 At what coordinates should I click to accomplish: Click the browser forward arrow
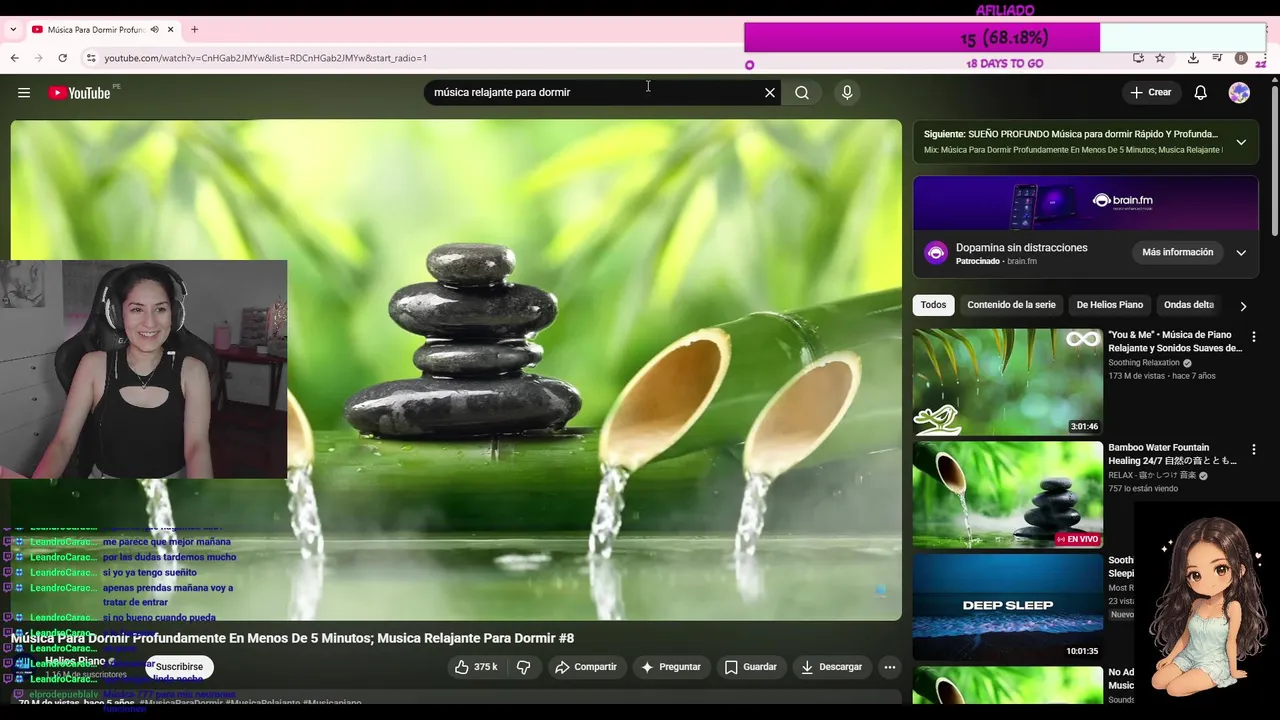point(38,58)
